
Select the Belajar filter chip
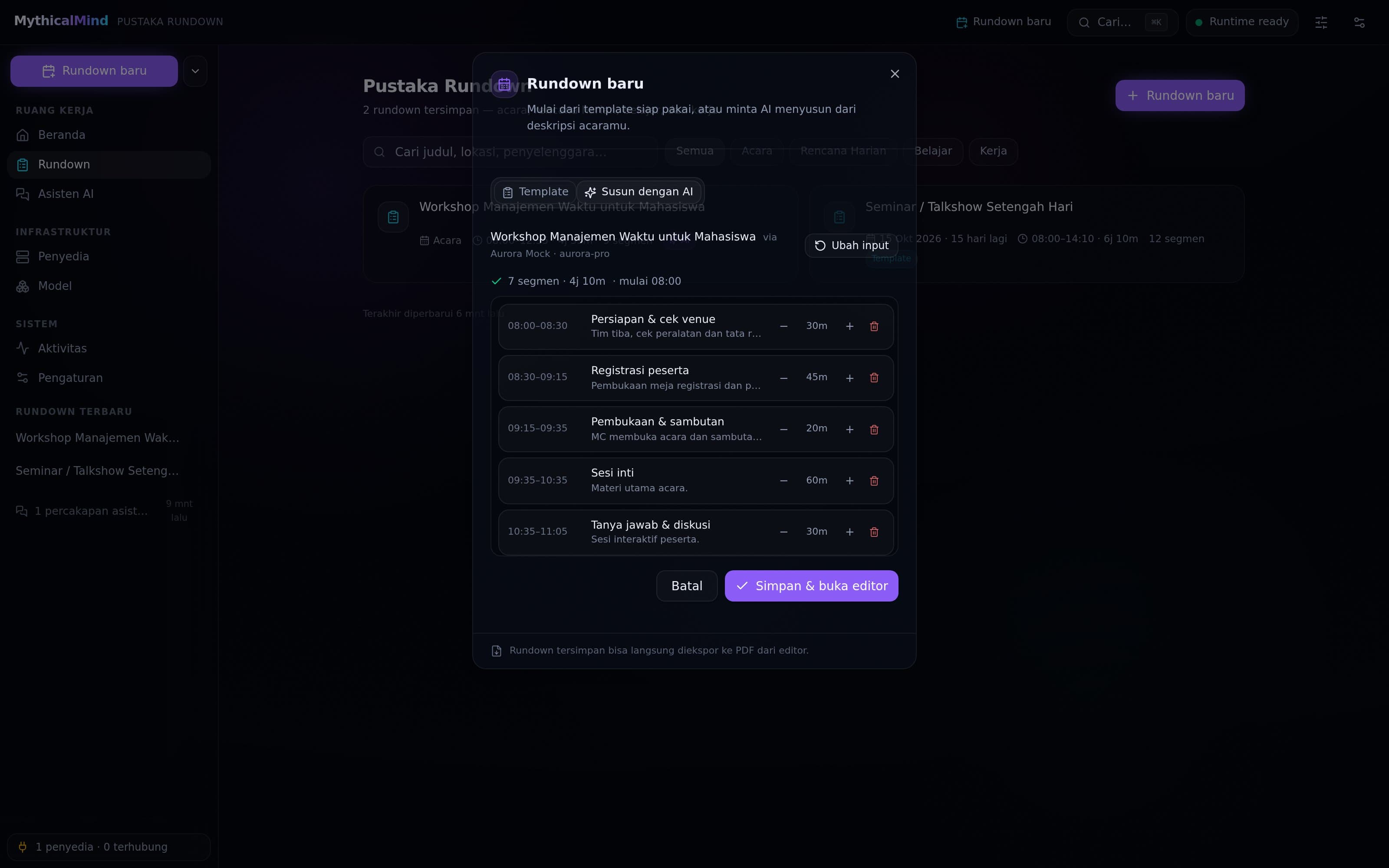tap(933, 151)
